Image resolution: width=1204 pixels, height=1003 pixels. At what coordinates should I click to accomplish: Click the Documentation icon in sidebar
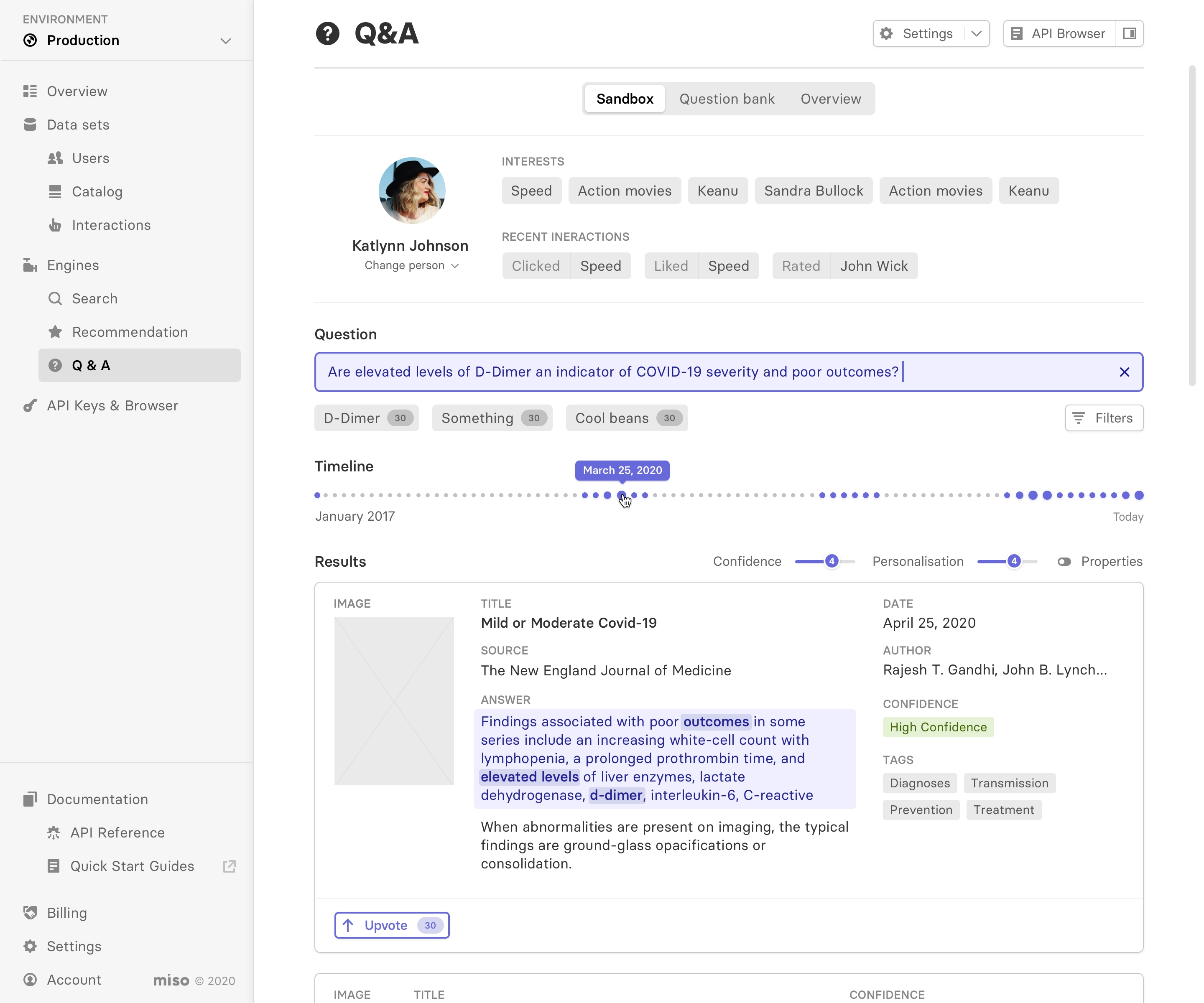click(x=30, y=799)
